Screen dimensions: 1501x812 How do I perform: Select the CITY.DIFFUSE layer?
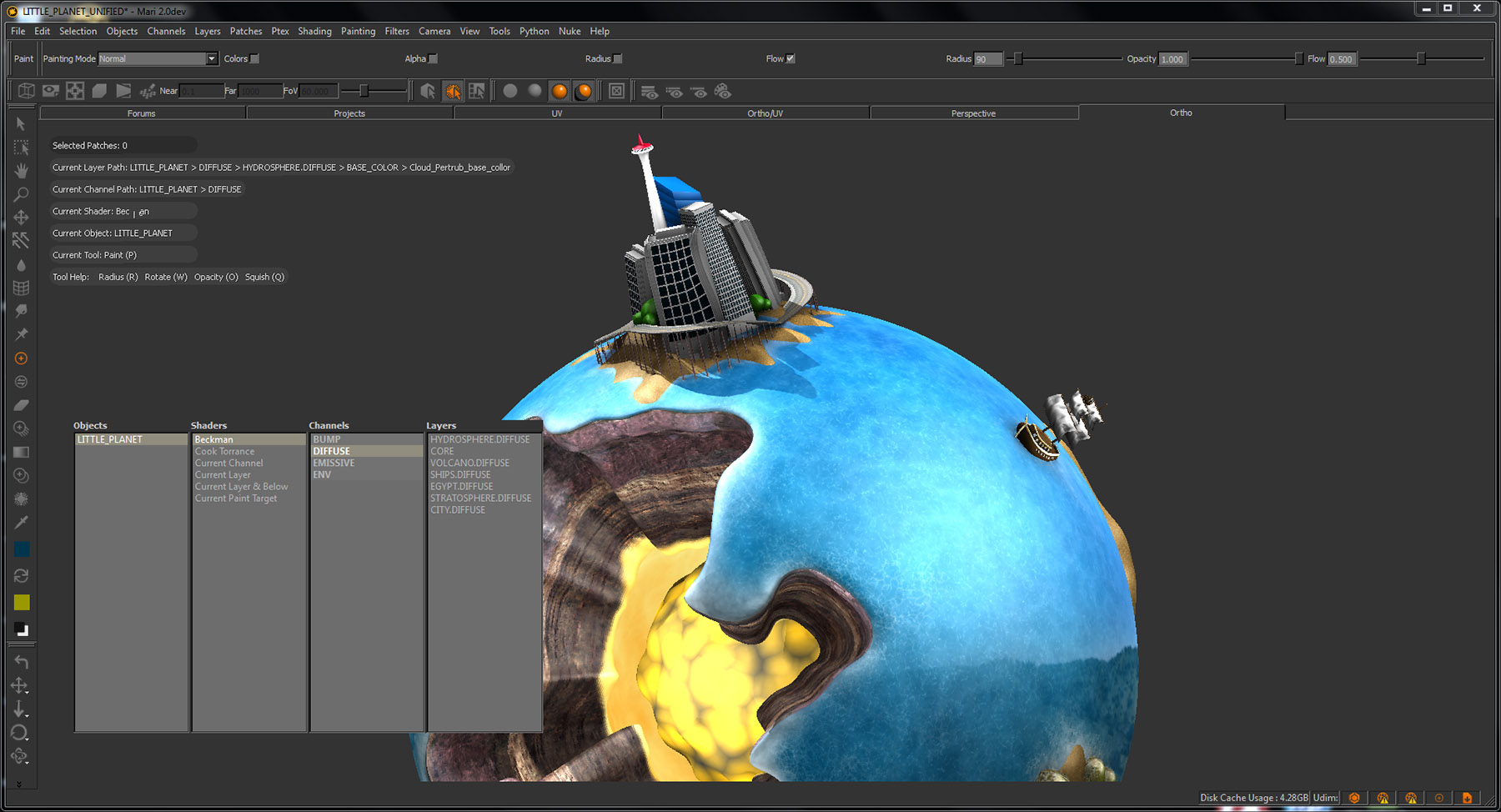[x=484, y=509]
